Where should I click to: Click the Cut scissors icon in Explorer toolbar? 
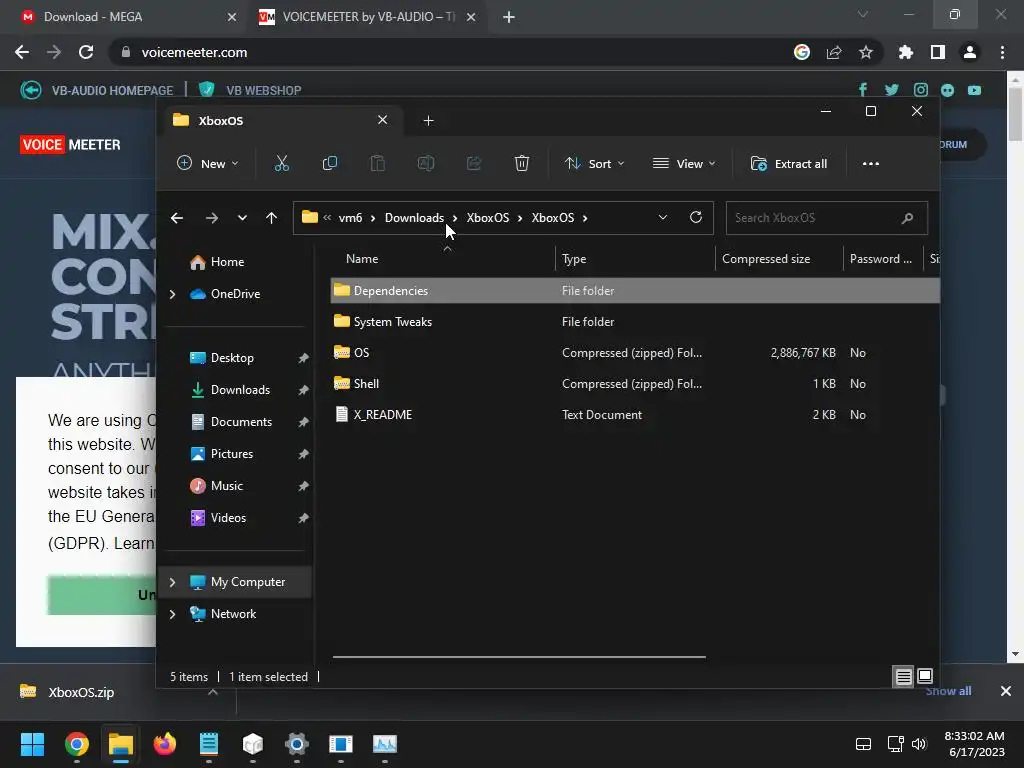click(x=281, y=163)
